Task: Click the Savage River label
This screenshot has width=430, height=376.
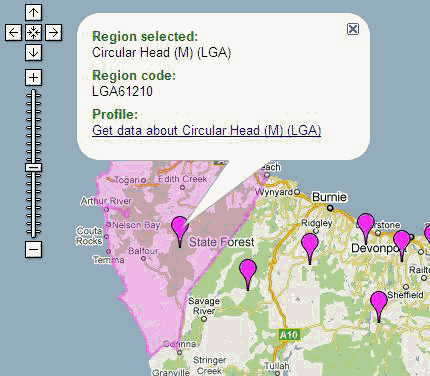Action: (204, 306)
